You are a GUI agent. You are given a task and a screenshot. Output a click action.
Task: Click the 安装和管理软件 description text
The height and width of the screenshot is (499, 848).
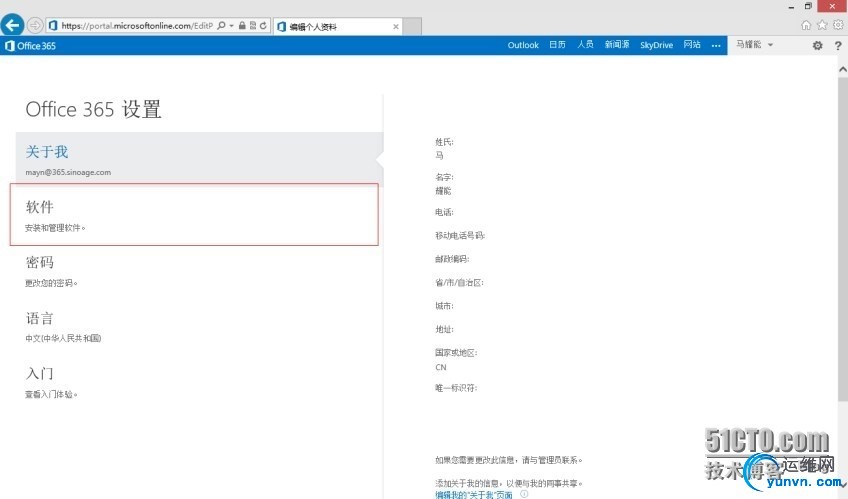[x=55, y=228]
